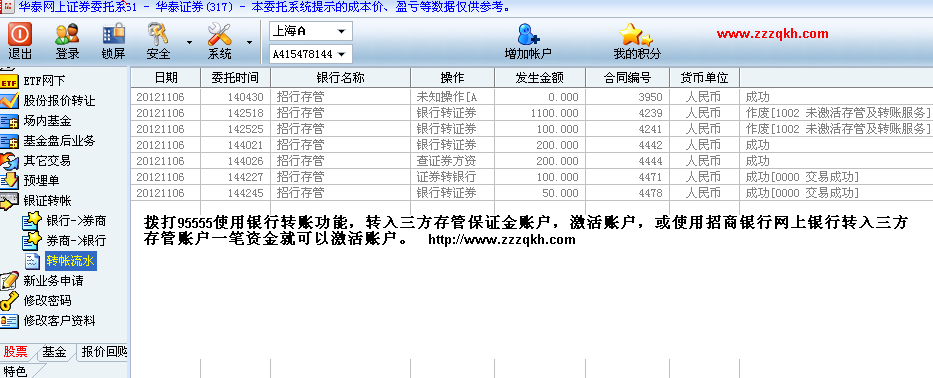Select row with contract number 3950

(x=532, y=96)
